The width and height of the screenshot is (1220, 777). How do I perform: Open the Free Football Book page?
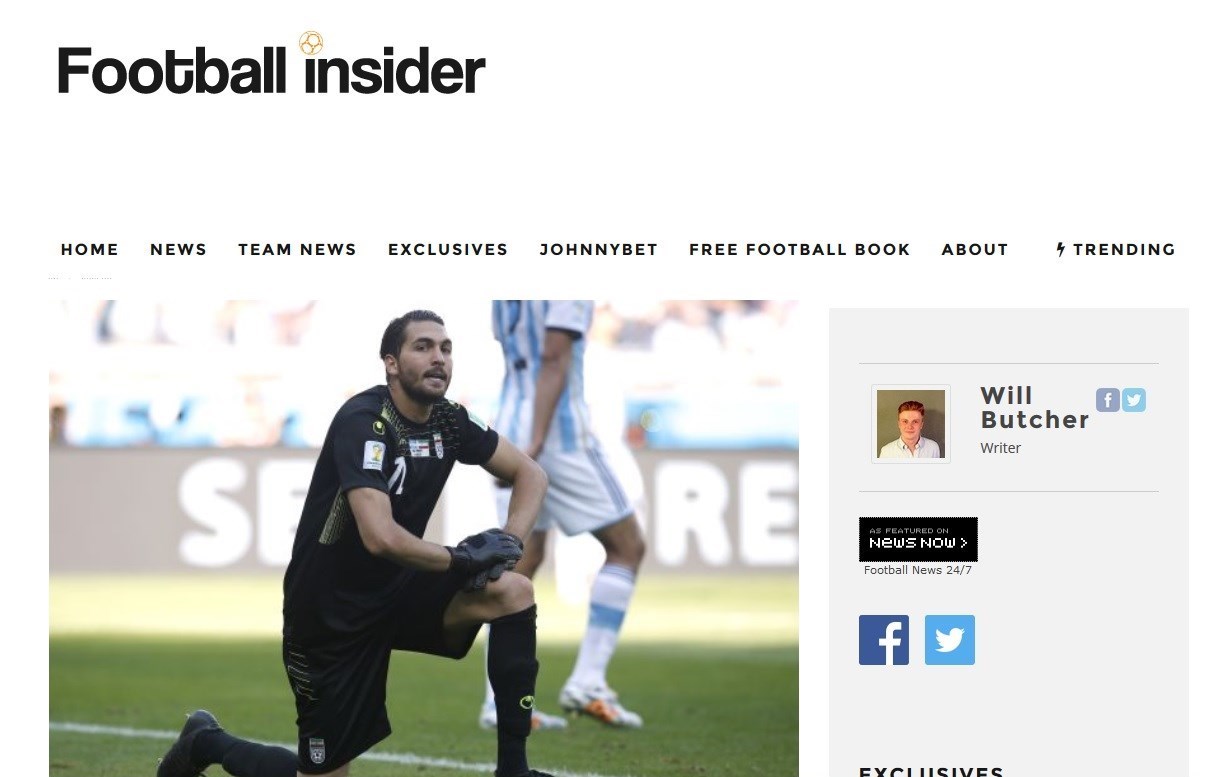click(800, 249)
